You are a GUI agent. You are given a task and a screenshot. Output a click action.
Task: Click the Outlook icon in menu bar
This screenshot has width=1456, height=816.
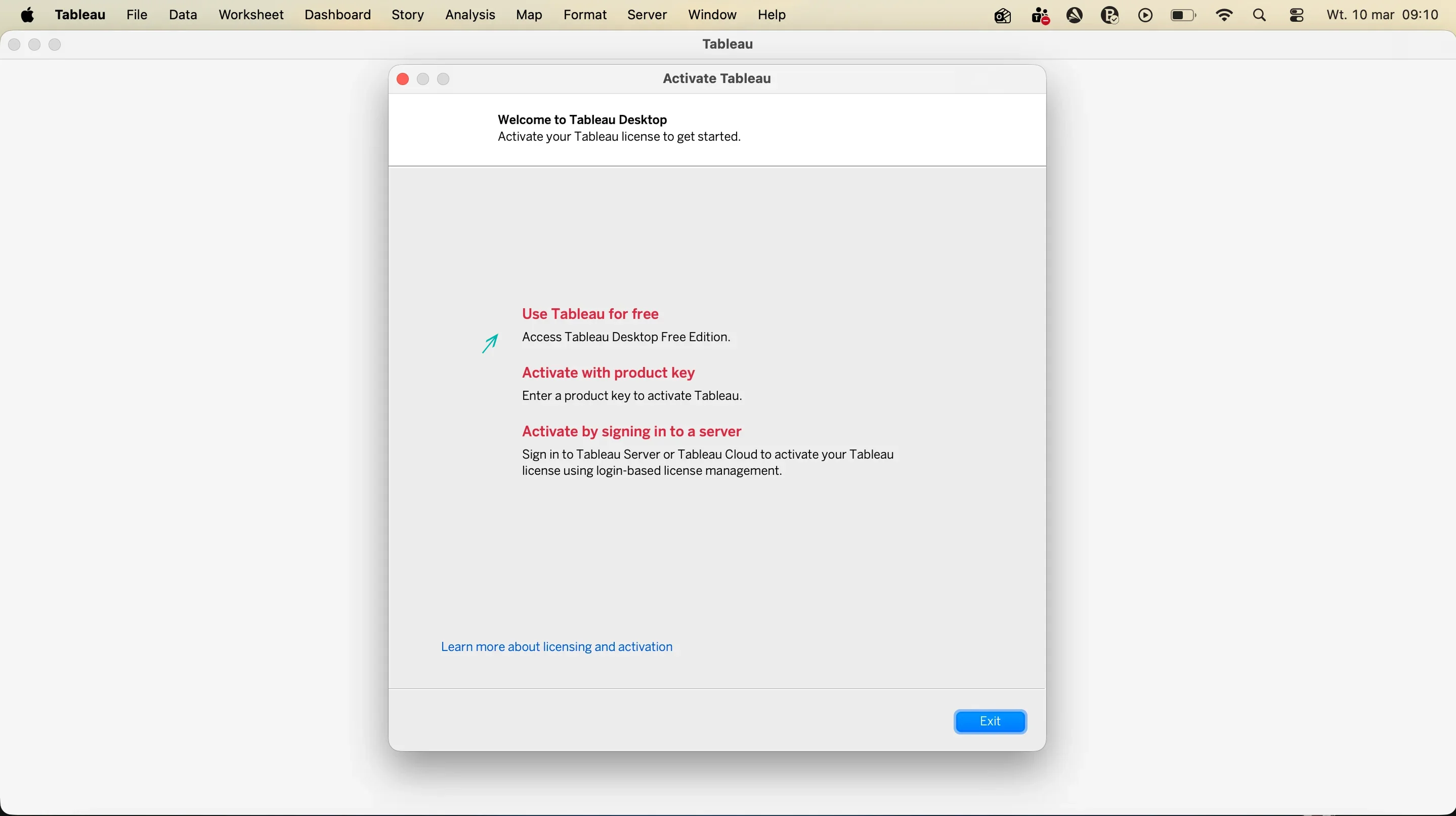pos(1002,16)
